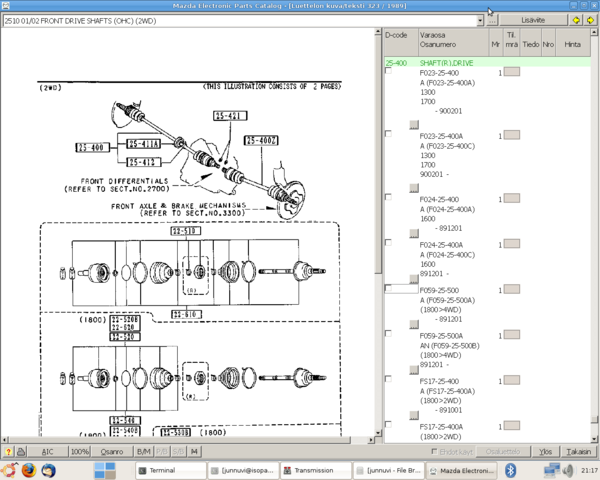Click quantity field for part F024-25-400A
Image resolution: width=600 pixels, height=480 pixels.
[512, 243]
